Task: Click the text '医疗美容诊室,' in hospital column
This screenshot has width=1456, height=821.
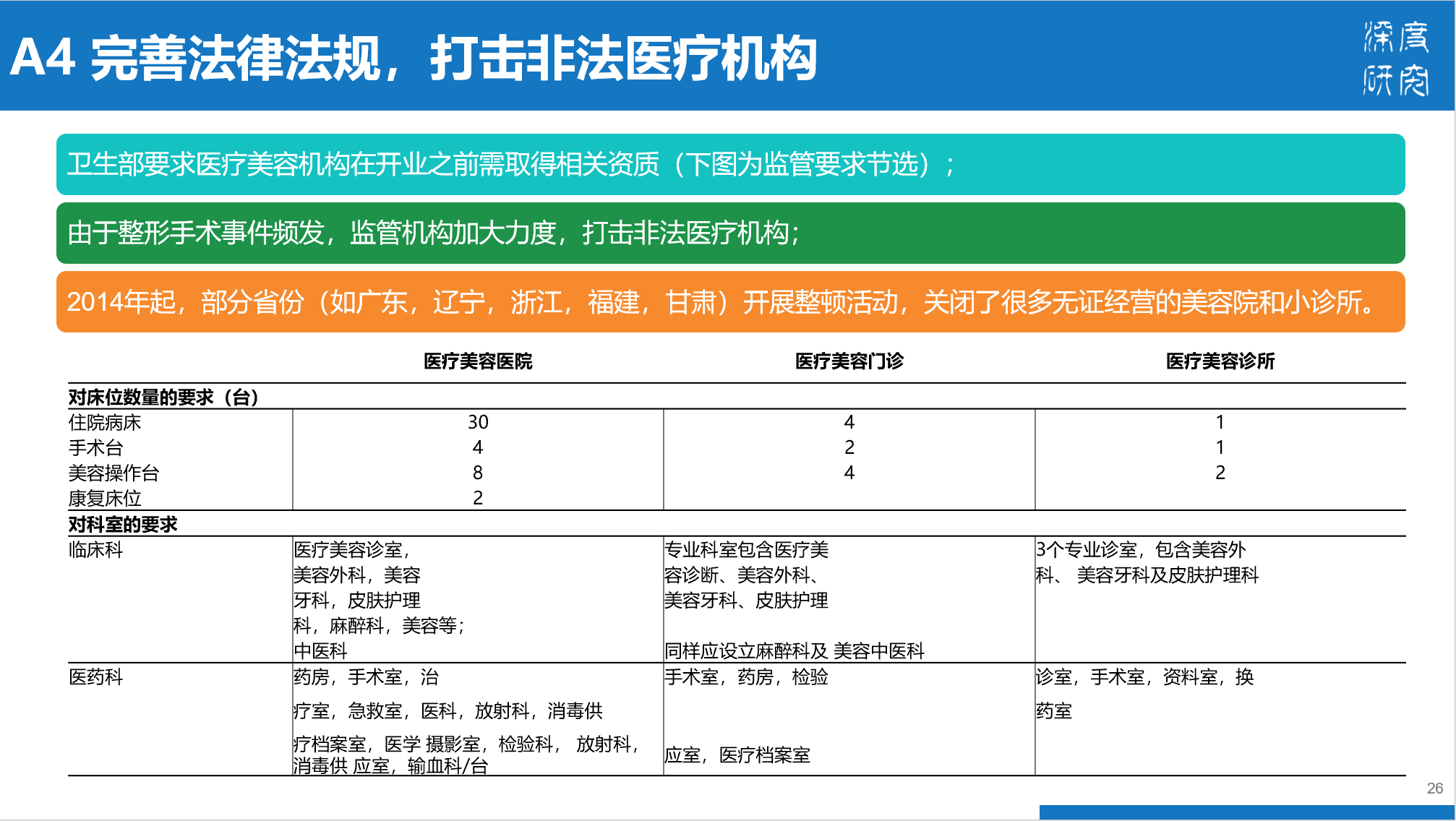Action: (352, 549)
